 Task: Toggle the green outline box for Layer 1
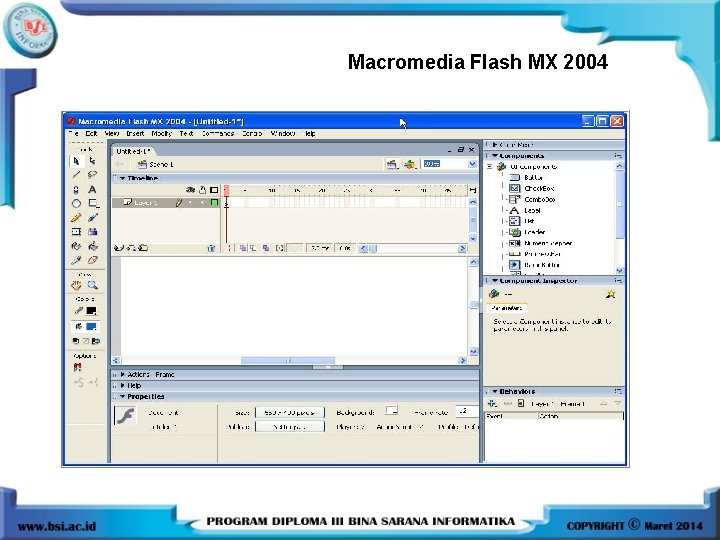pyautogui.click(x=214, y=202)
